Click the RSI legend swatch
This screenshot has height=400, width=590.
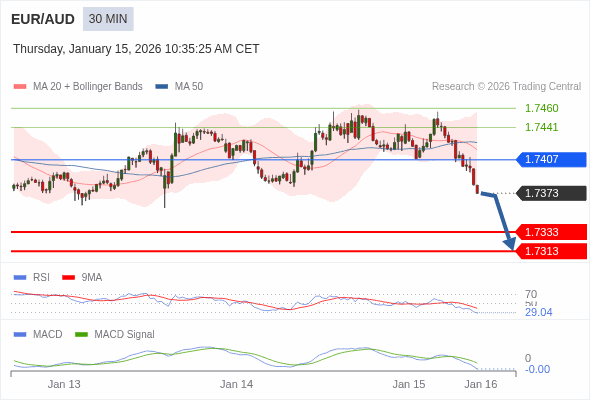pyautogui.click(x=20, y=278)
